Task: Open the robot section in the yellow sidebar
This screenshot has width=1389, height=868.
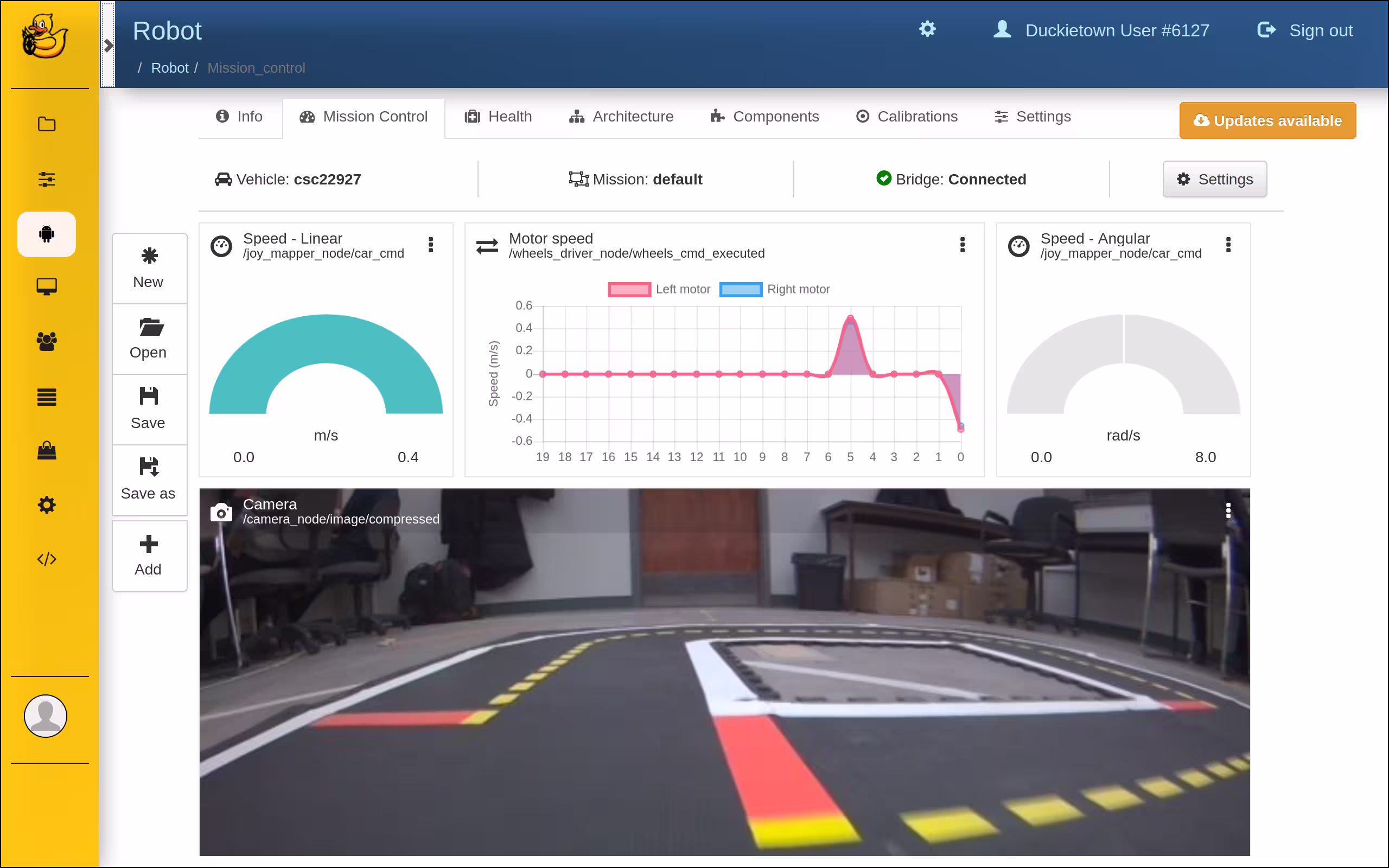Action: click(x=46, y=234)
